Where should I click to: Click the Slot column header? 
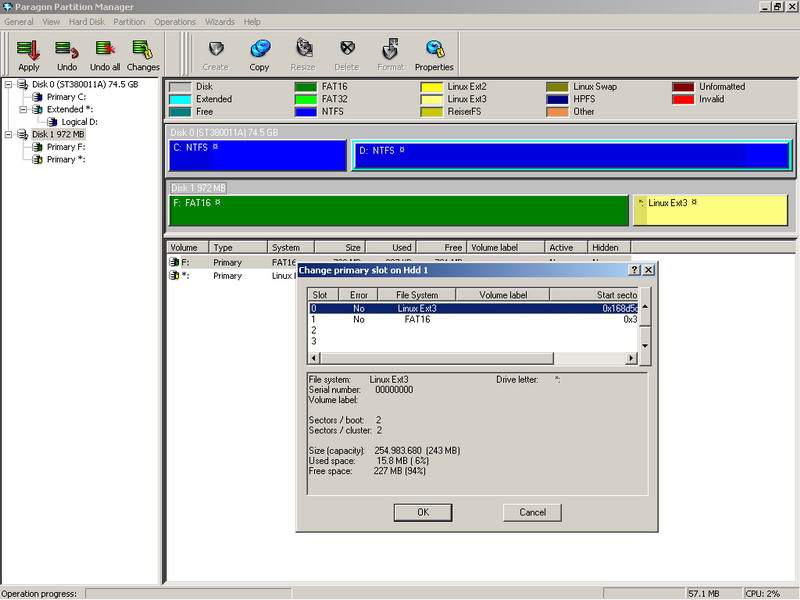323,295
